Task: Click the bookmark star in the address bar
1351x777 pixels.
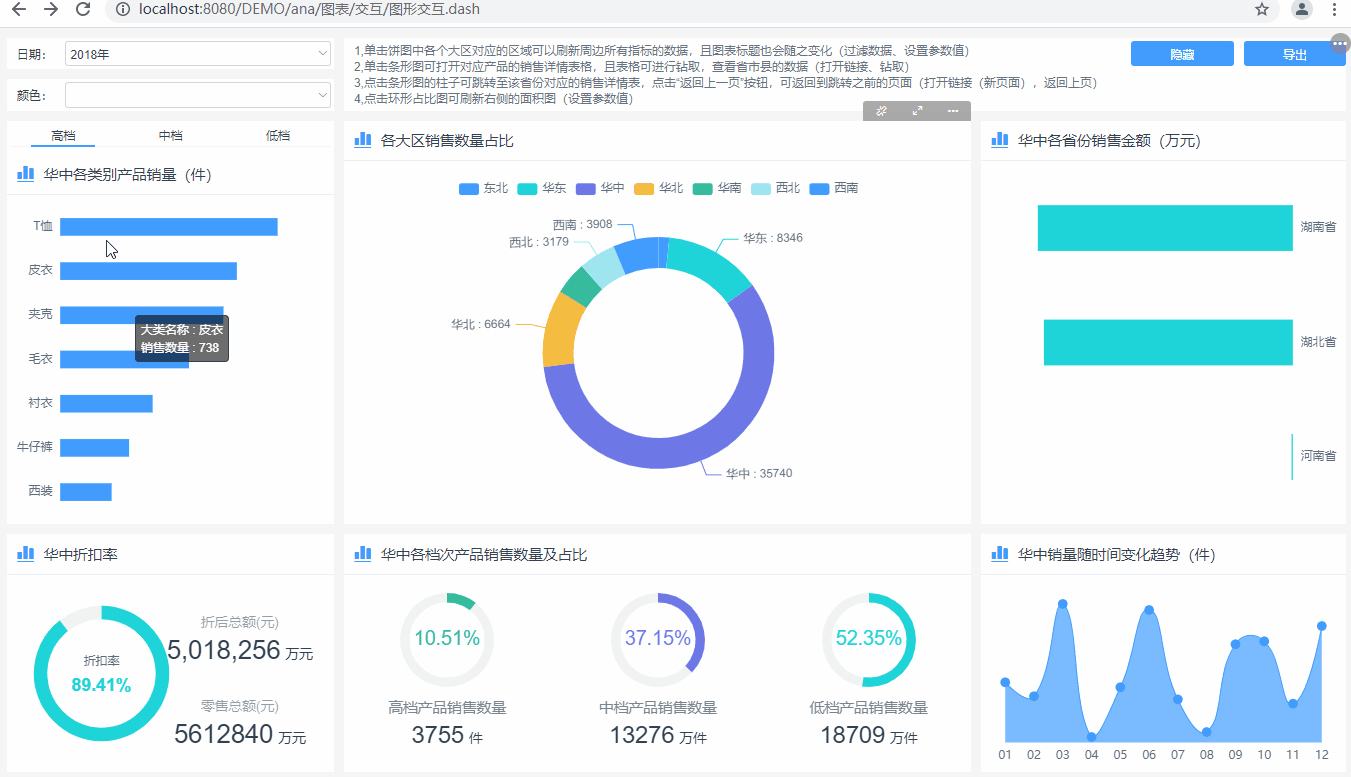Action: 1263,9
